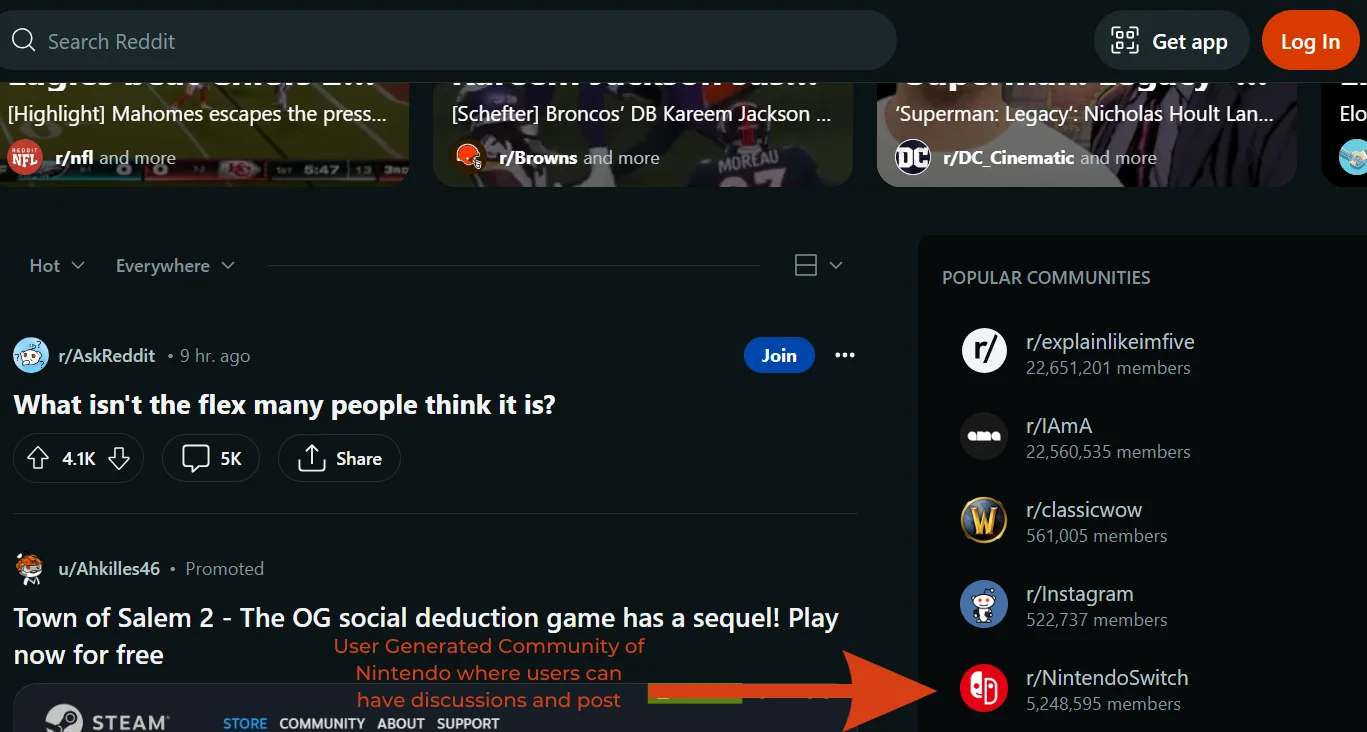The image size is (1367, 732).
Task: Open the post overflow menu
Action: pos(844,355)
